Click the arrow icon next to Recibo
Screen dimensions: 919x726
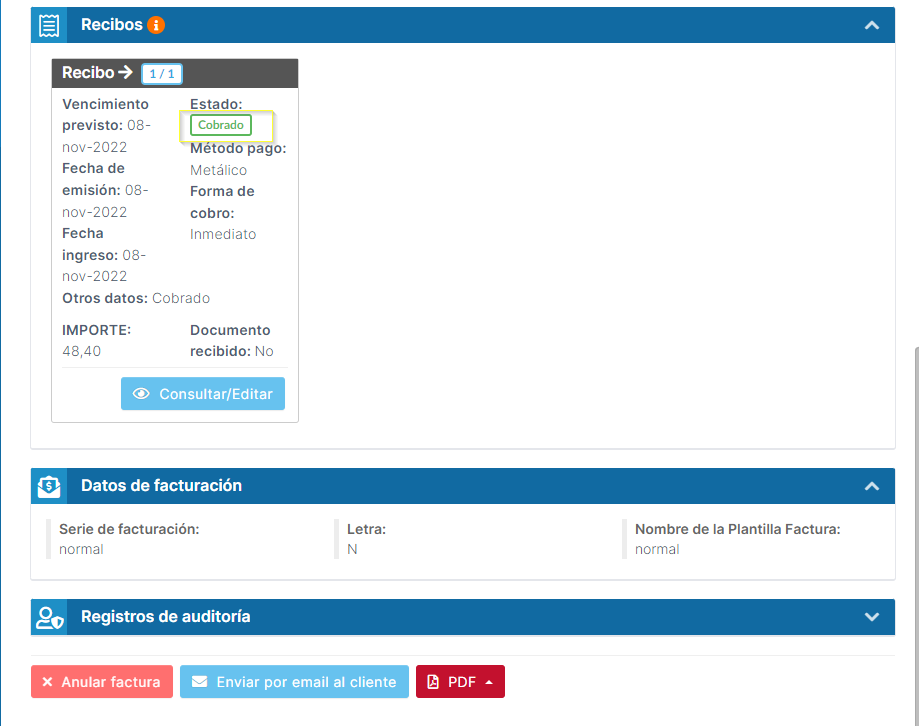pyautogui.click(x=125, y=73)
